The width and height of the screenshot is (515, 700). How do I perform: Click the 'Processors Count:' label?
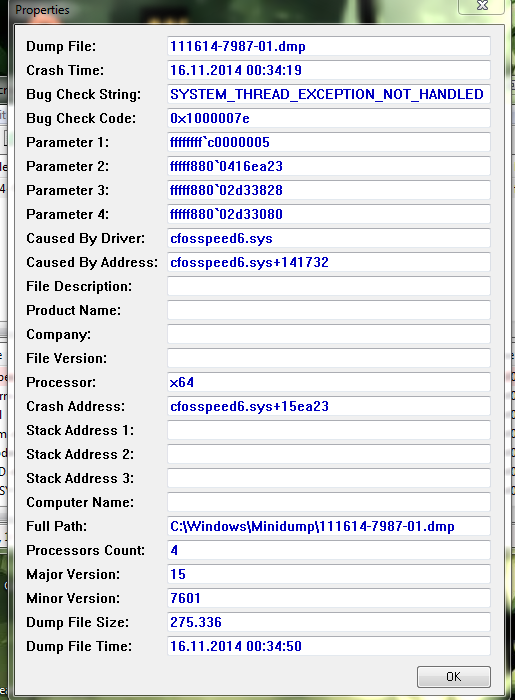point(86,550)
